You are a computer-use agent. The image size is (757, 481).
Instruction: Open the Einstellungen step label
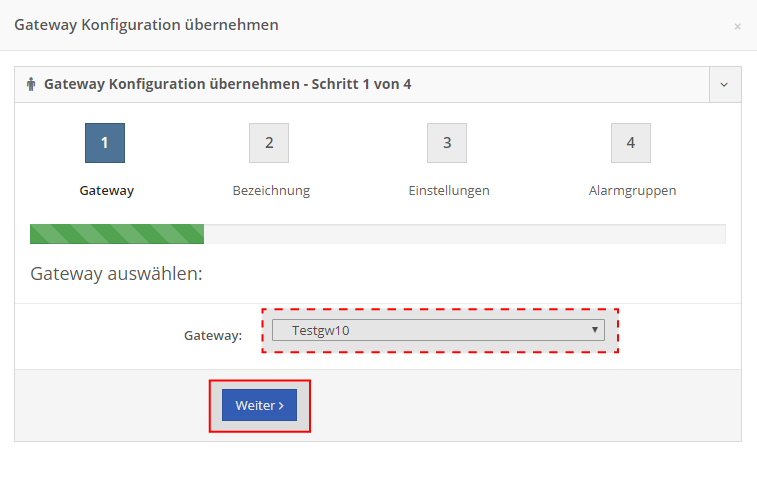pyautogui.click(x=449, y=191)
